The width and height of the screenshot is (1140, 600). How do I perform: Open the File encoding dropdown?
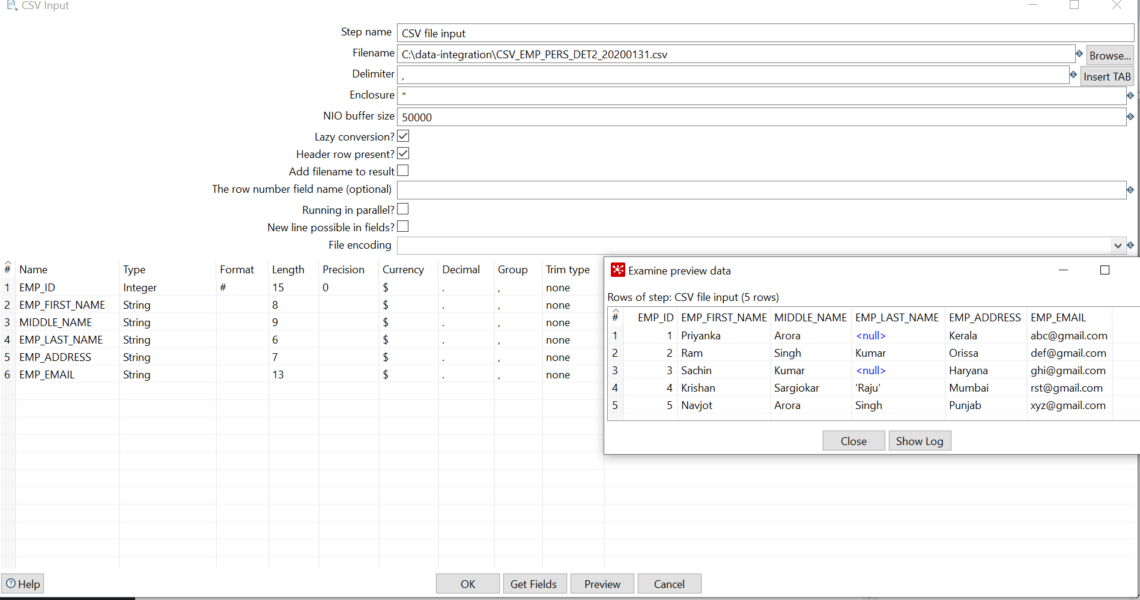[1119, 245]
